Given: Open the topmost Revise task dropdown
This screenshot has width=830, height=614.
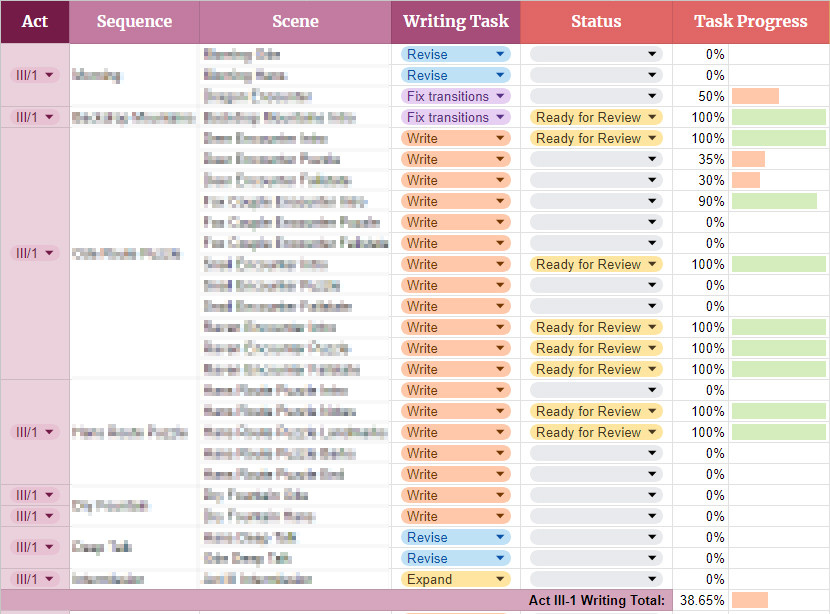Looking at the screenshot, I should 456,54.
